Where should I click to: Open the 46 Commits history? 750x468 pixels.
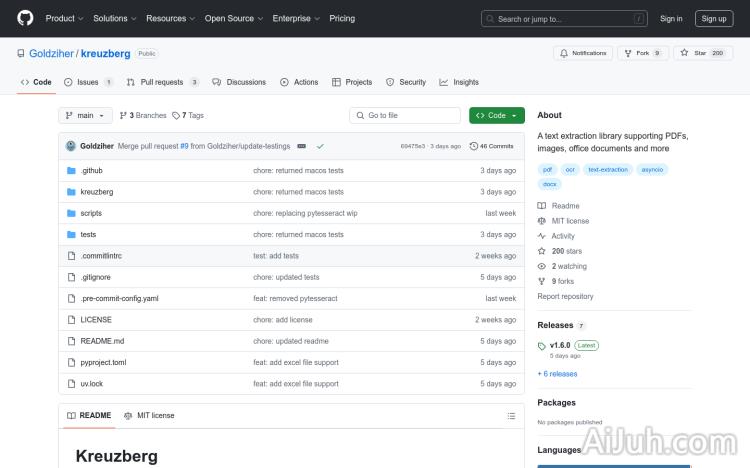coord(491,146)
